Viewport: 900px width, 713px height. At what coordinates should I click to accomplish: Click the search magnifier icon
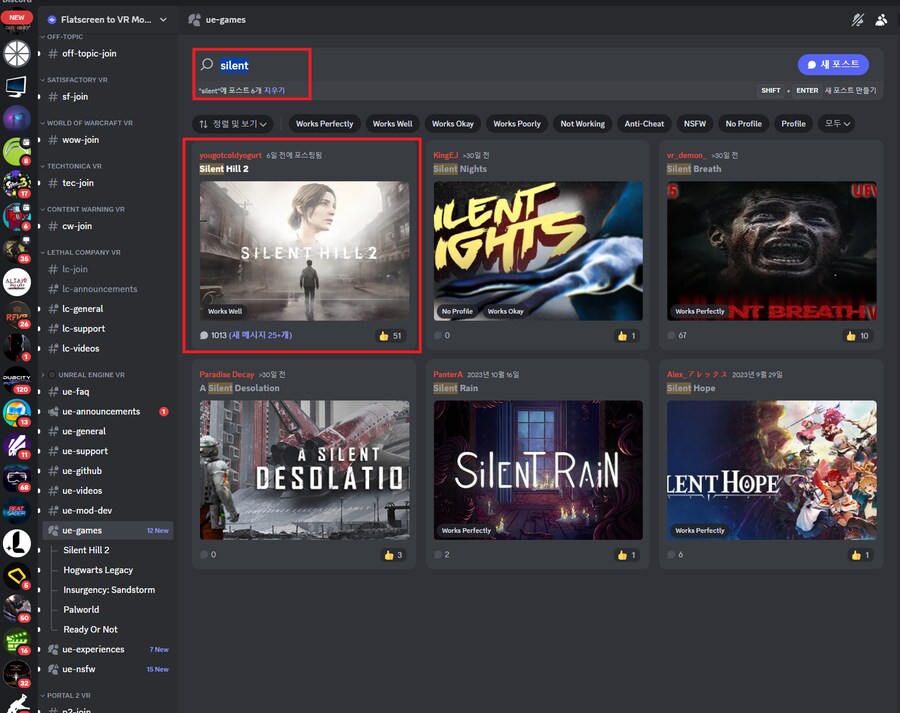point(207,65)
